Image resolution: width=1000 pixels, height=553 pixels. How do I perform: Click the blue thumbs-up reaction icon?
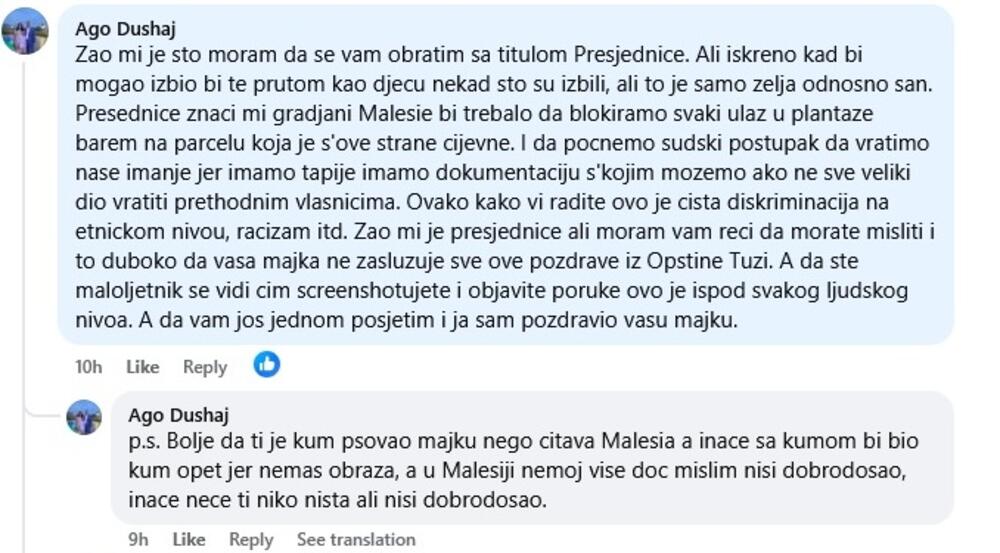pyautogui.click(x=266, y=365)
